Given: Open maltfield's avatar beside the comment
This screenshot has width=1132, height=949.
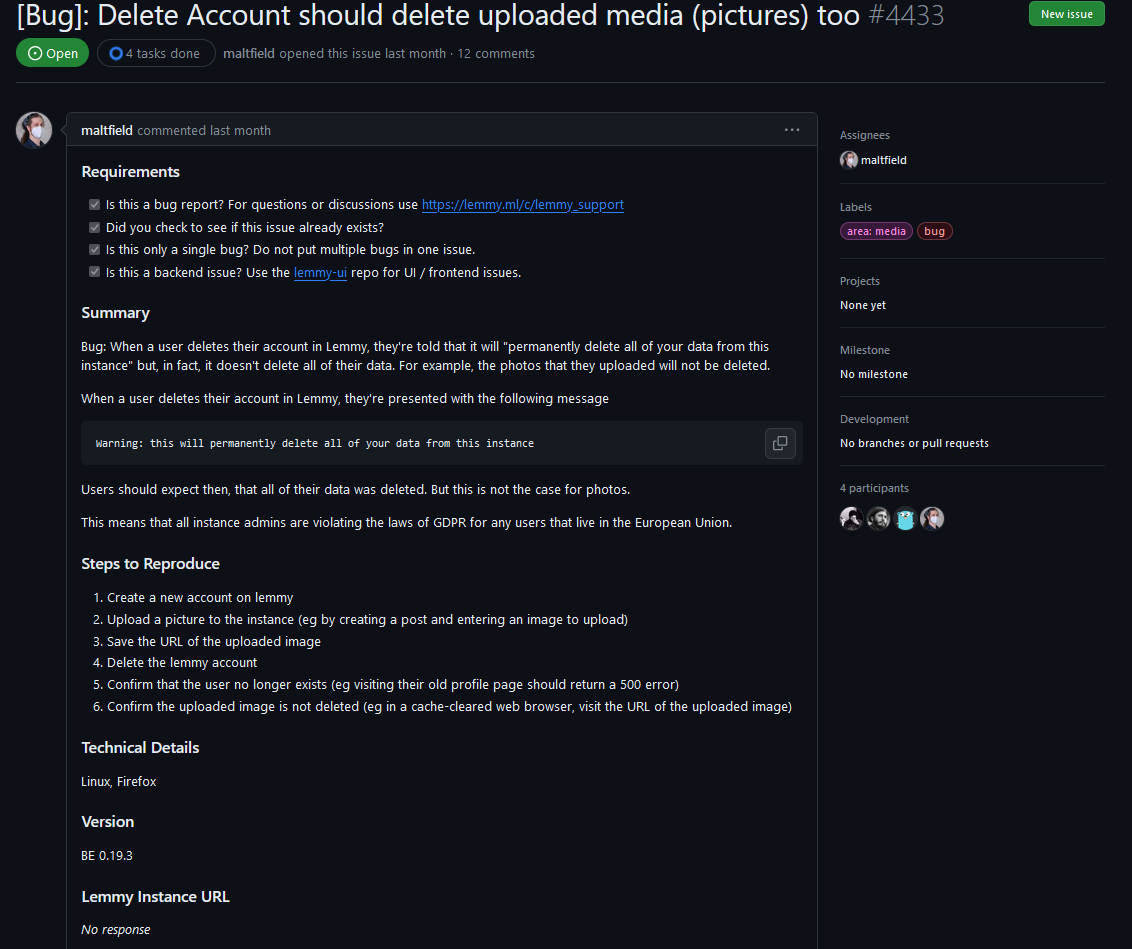Looking at the screenshot, I should coord(34,130).
